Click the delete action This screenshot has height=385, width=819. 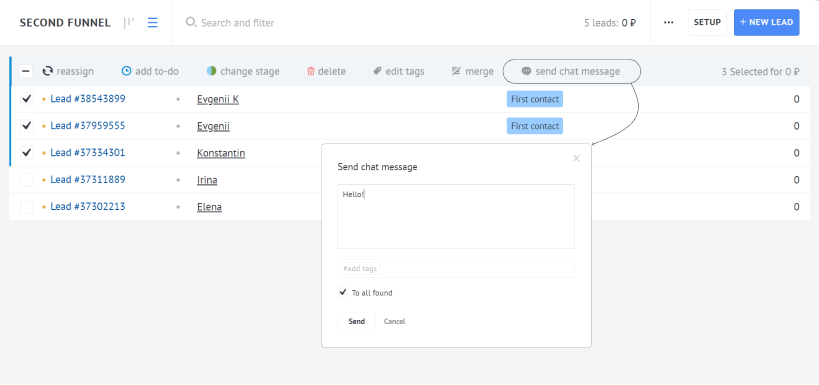[326, 71]
